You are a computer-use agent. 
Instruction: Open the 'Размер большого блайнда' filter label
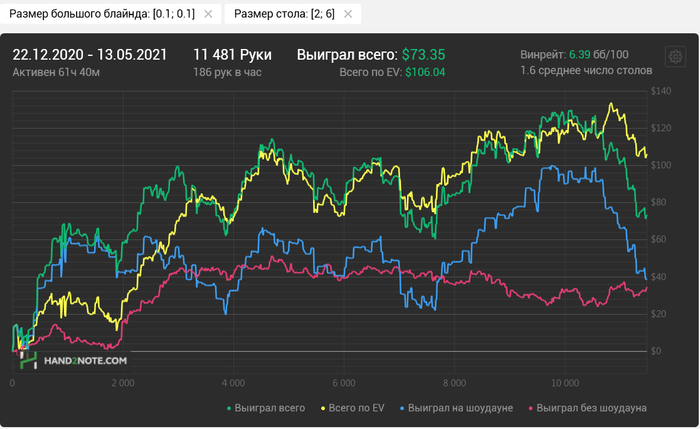tap(104, 14)
